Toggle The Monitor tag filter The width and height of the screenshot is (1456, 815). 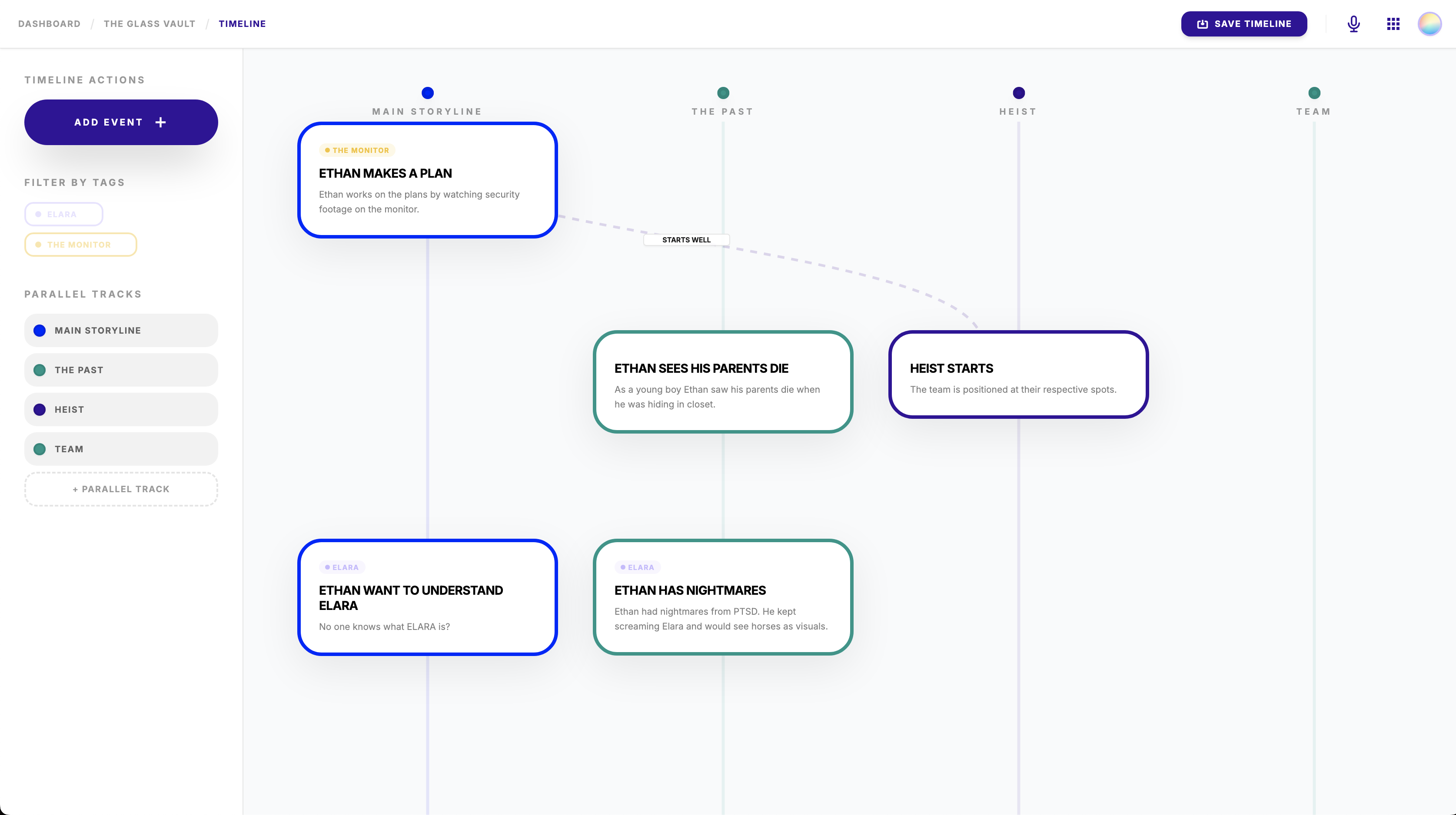[x=80, y=245]
